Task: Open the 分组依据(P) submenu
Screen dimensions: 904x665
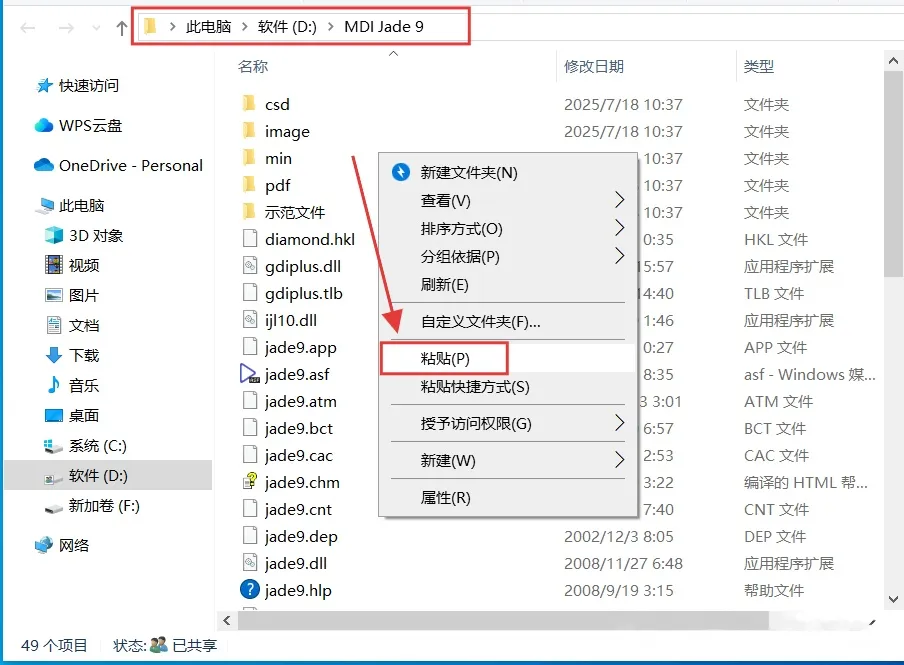Action: [x=508, y=256]
